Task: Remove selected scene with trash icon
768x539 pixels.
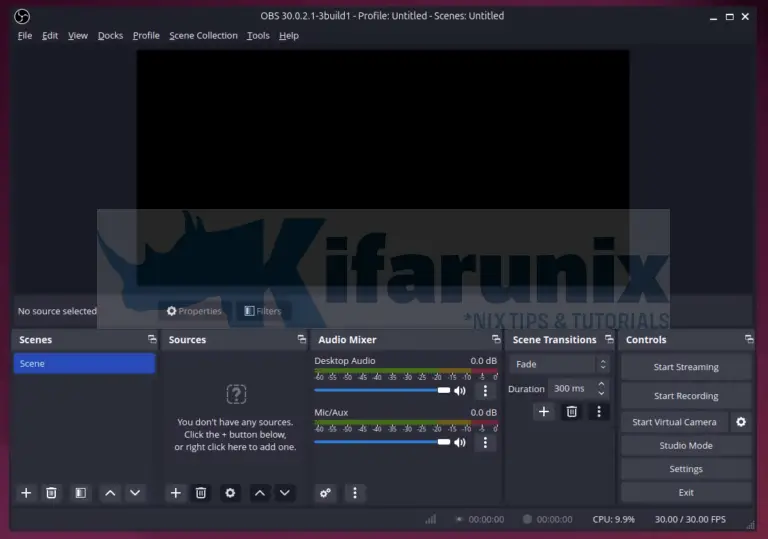Action: (x=51, y=493)
